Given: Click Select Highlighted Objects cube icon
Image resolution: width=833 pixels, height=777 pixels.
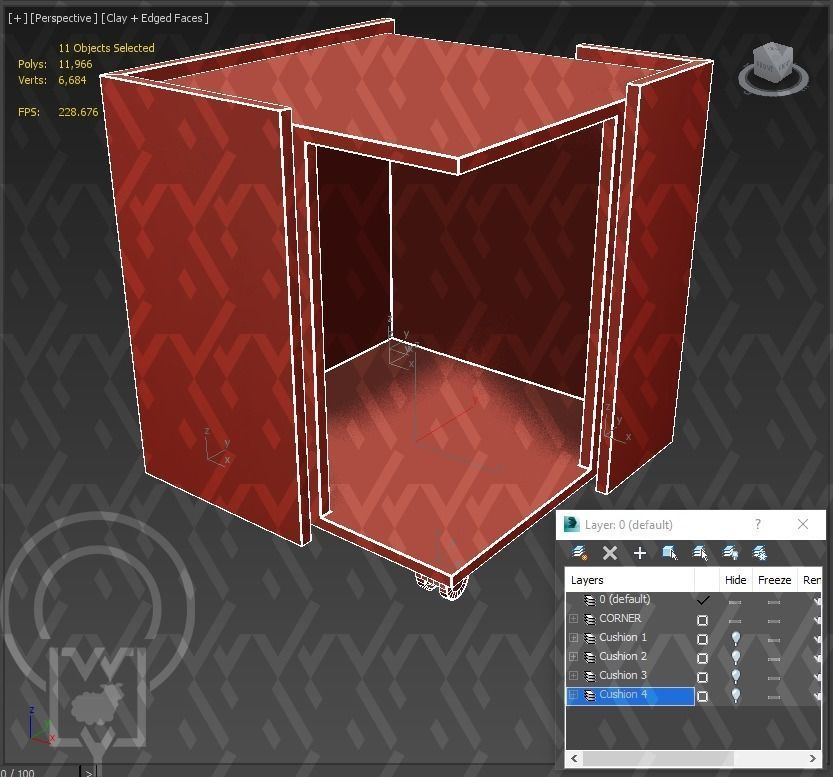Looking at the screenshot, I should pos(670,553).
